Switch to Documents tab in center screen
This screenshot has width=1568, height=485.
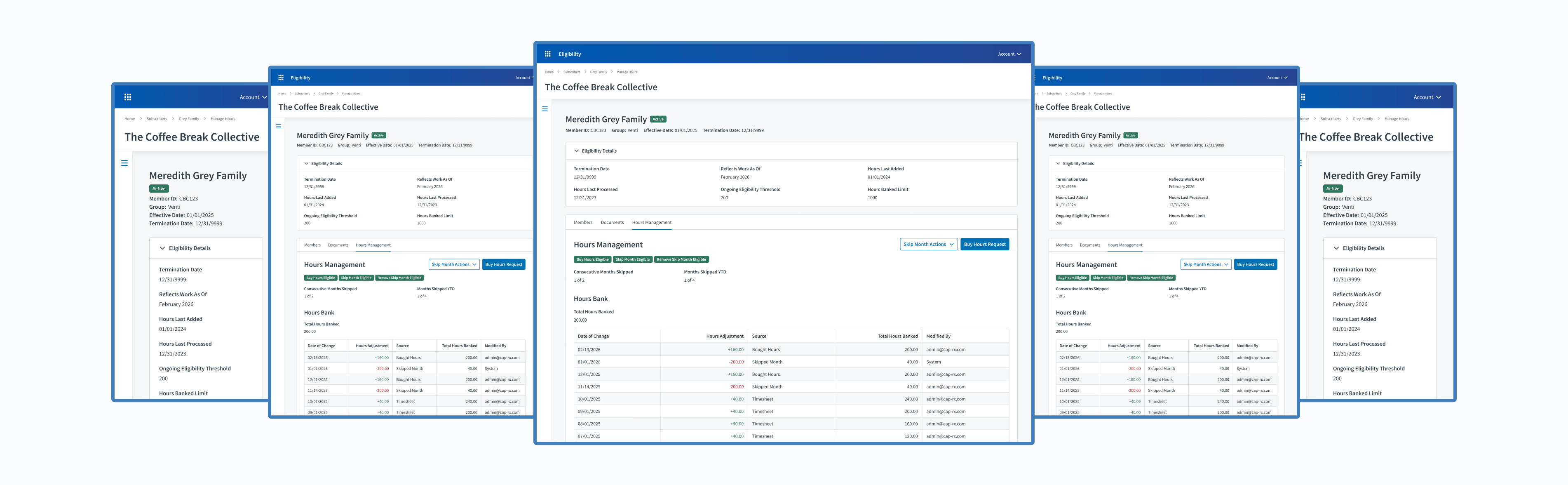click(612, 222)
